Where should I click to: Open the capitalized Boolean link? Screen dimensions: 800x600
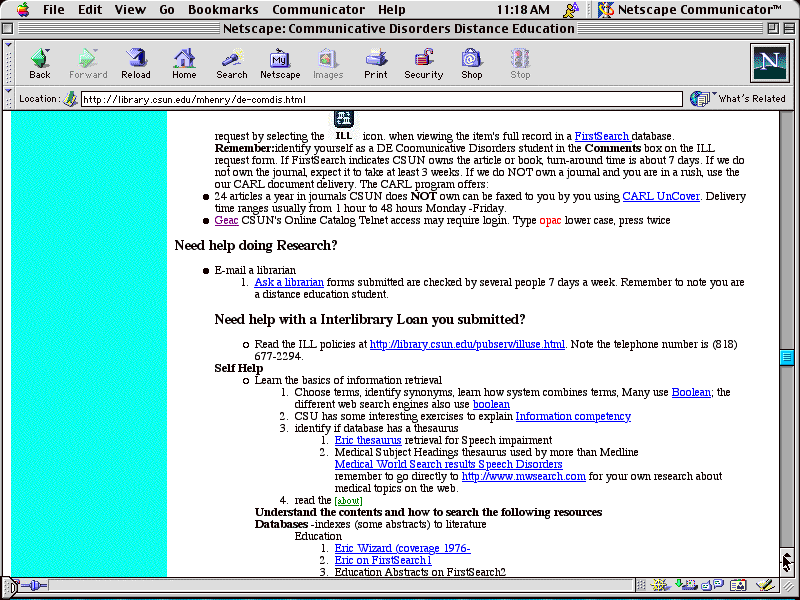pyautogui.click(x=691, y=392)
